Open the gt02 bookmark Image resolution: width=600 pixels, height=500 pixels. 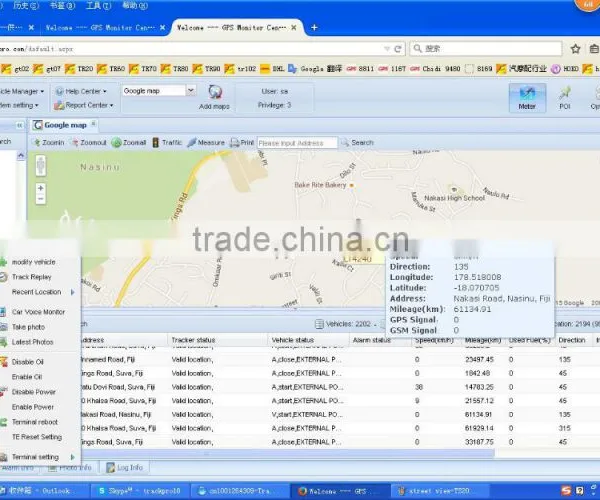(x=16, y=69)
